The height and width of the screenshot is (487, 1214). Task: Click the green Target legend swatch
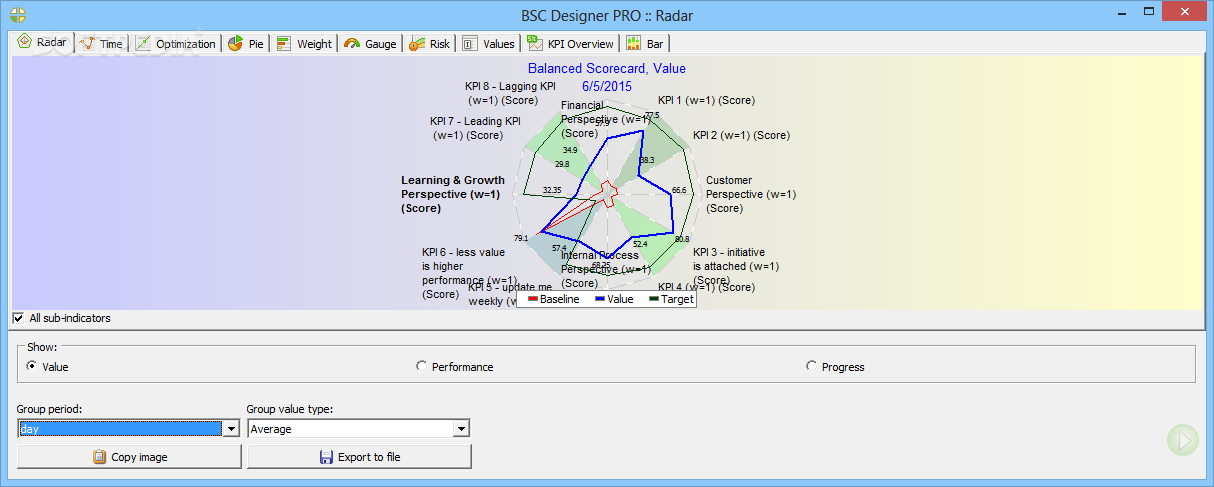[x=654, y=299]
